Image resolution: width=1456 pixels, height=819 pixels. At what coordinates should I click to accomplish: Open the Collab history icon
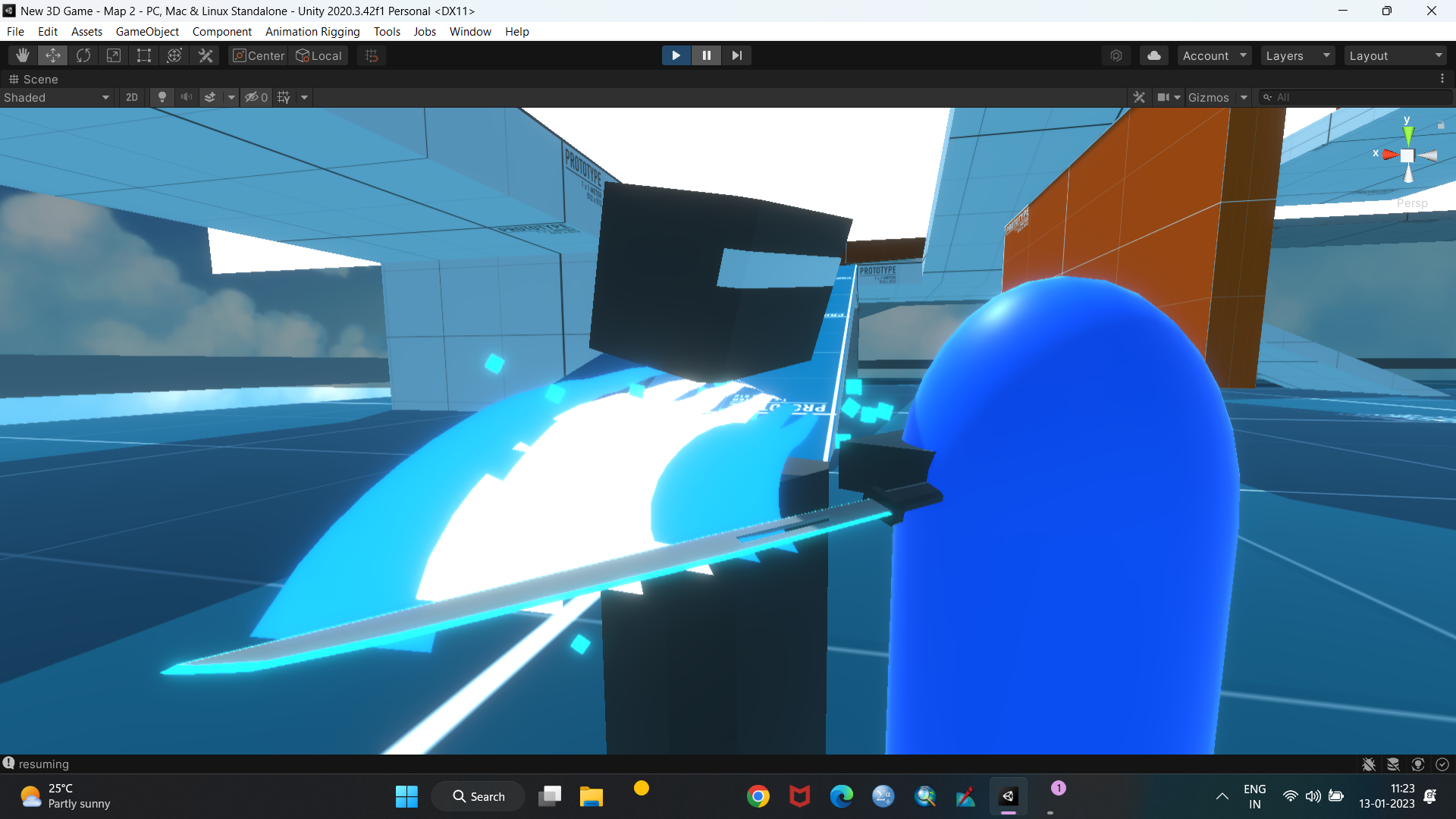tap(1116, 55)
